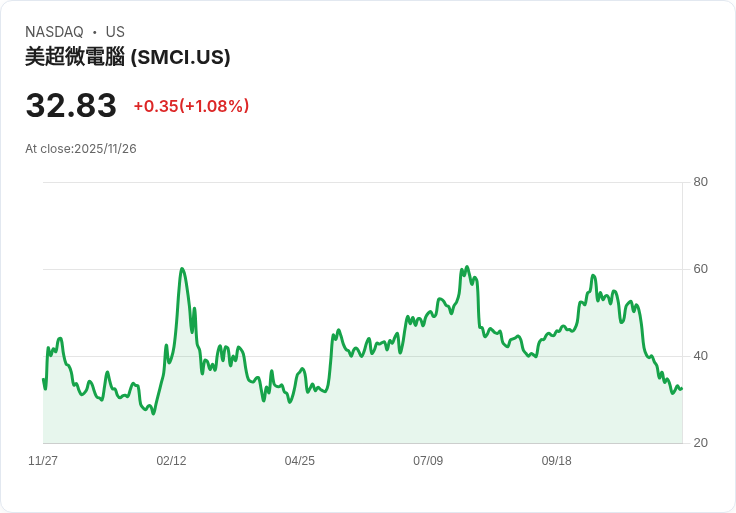Select the US market label
Screen dimensions: 736x513
coord(115,32)
